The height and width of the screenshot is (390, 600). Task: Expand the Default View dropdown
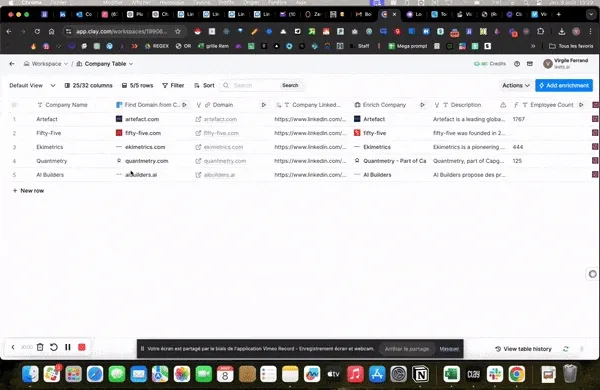click(33, 85)
